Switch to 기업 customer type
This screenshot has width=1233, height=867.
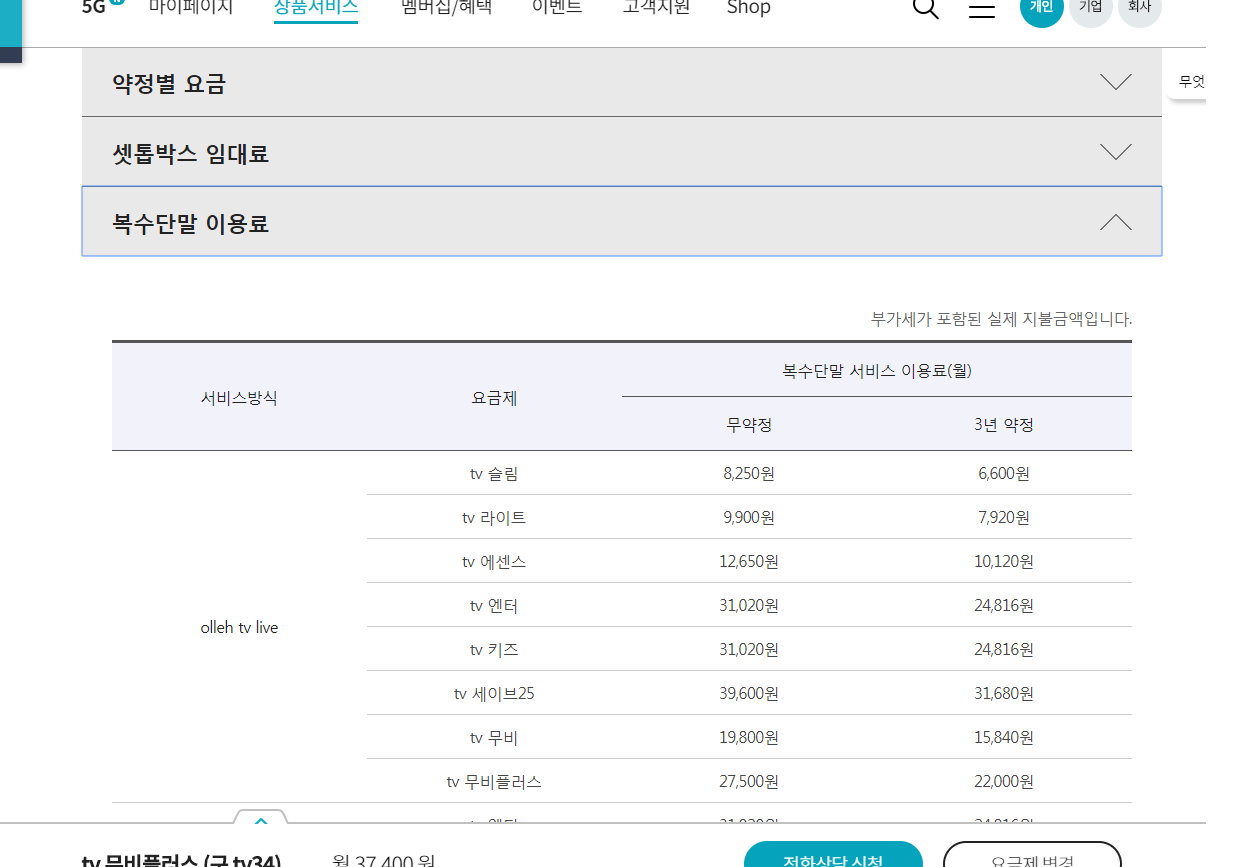[1090, 8]
